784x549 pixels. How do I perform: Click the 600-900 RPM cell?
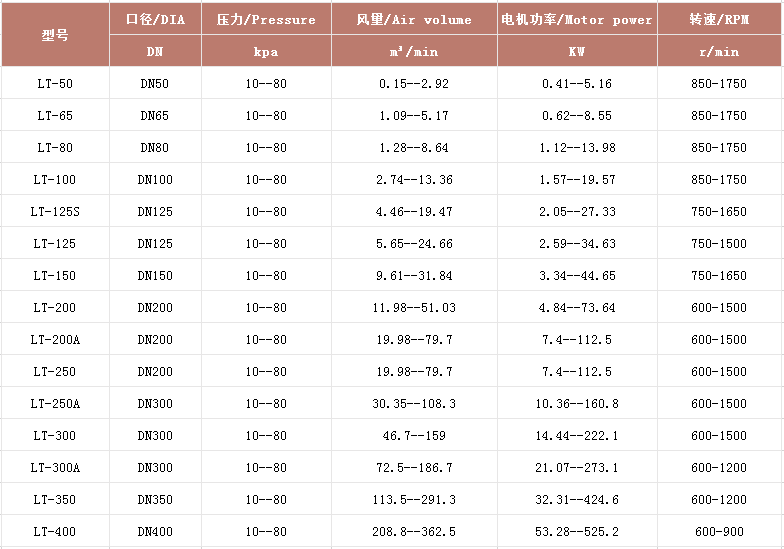719,532
